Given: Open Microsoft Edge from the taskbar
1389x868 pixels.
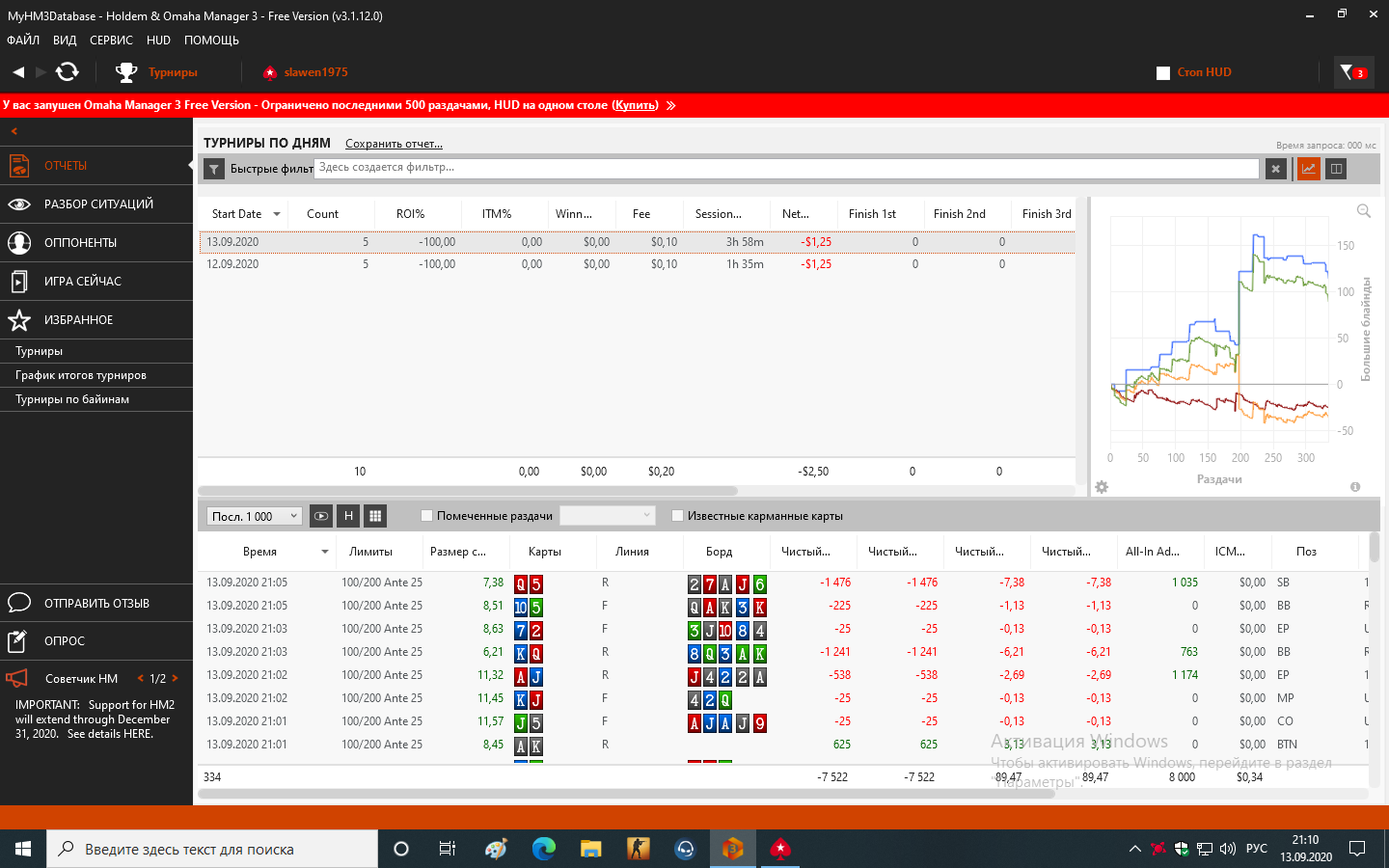Looking at the screenshot, I should coord(544,849).
